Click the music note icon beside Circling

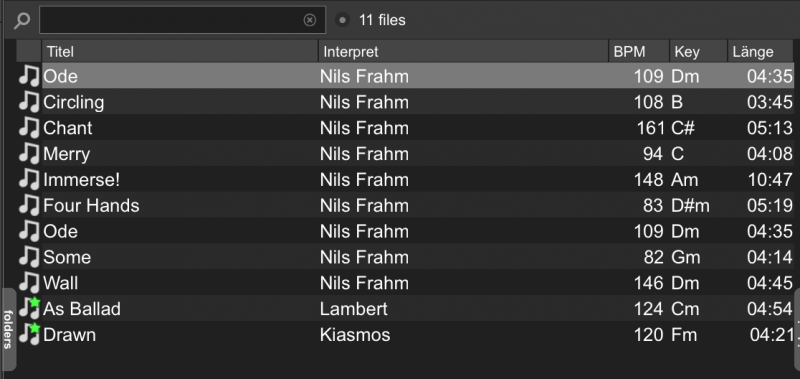click(29, 102)
